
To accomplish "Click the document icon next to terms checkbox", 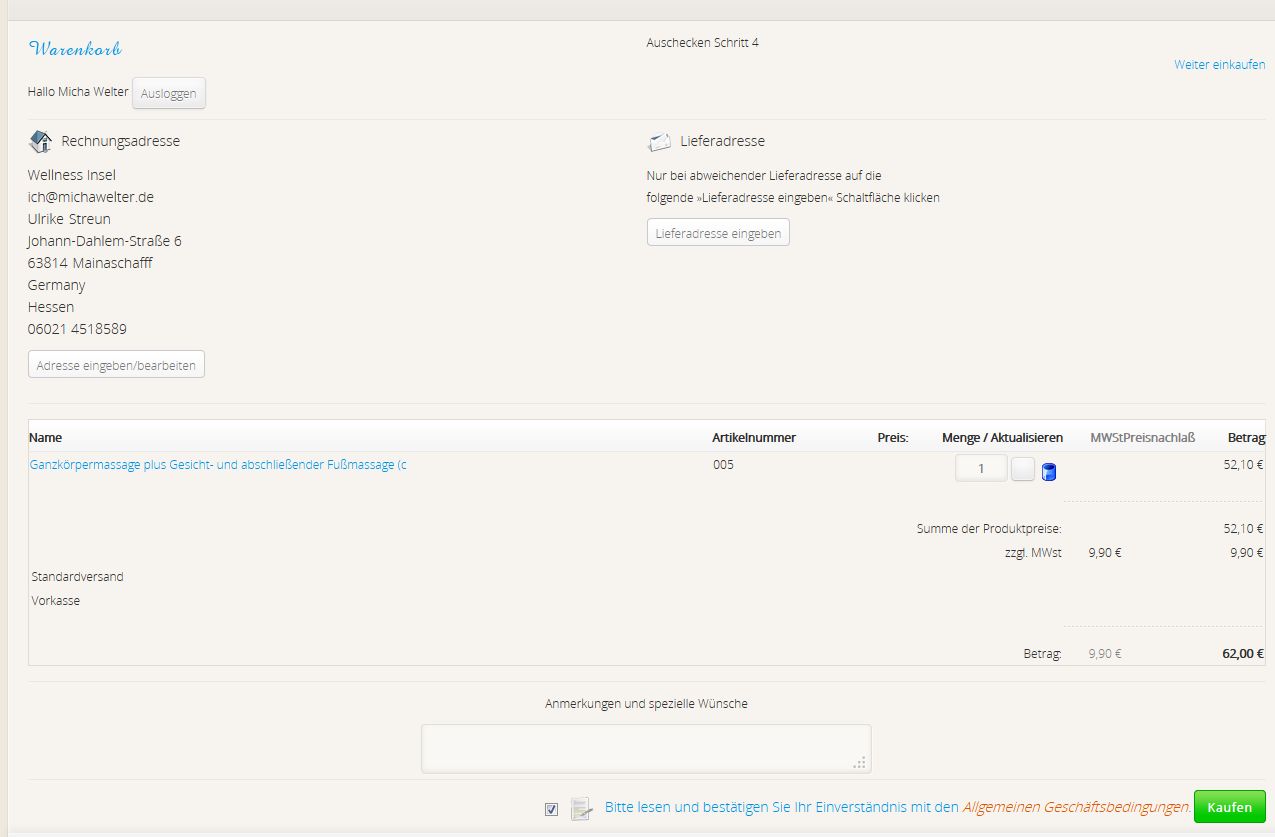I will pos(581,808).
